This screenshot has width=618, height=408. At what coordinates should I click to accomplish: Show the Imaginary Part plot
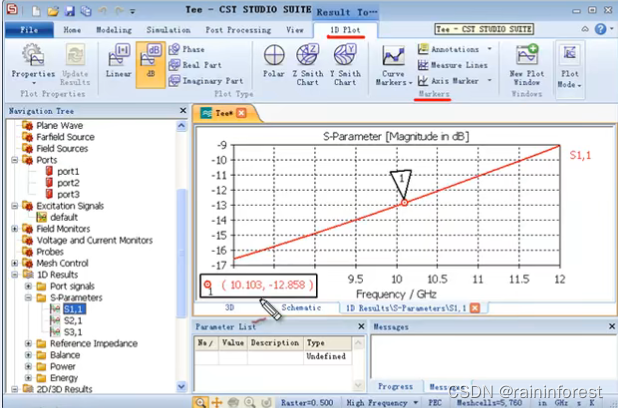tap(205, 81)
